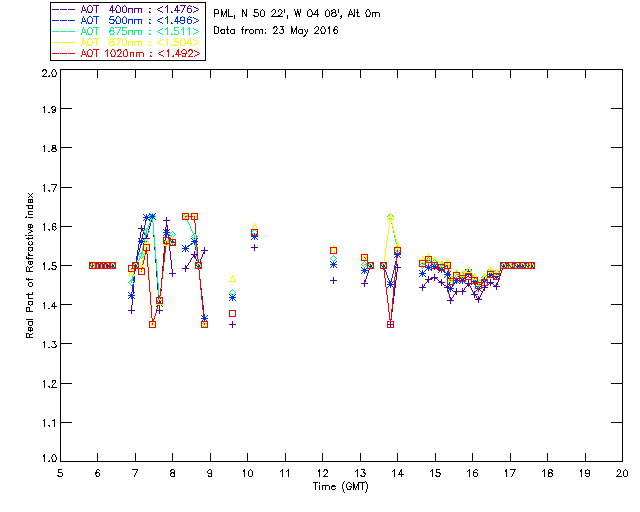Click the x-axis tick label 13
This screenshot has width=640, height=512.
(x=360, y=473)
